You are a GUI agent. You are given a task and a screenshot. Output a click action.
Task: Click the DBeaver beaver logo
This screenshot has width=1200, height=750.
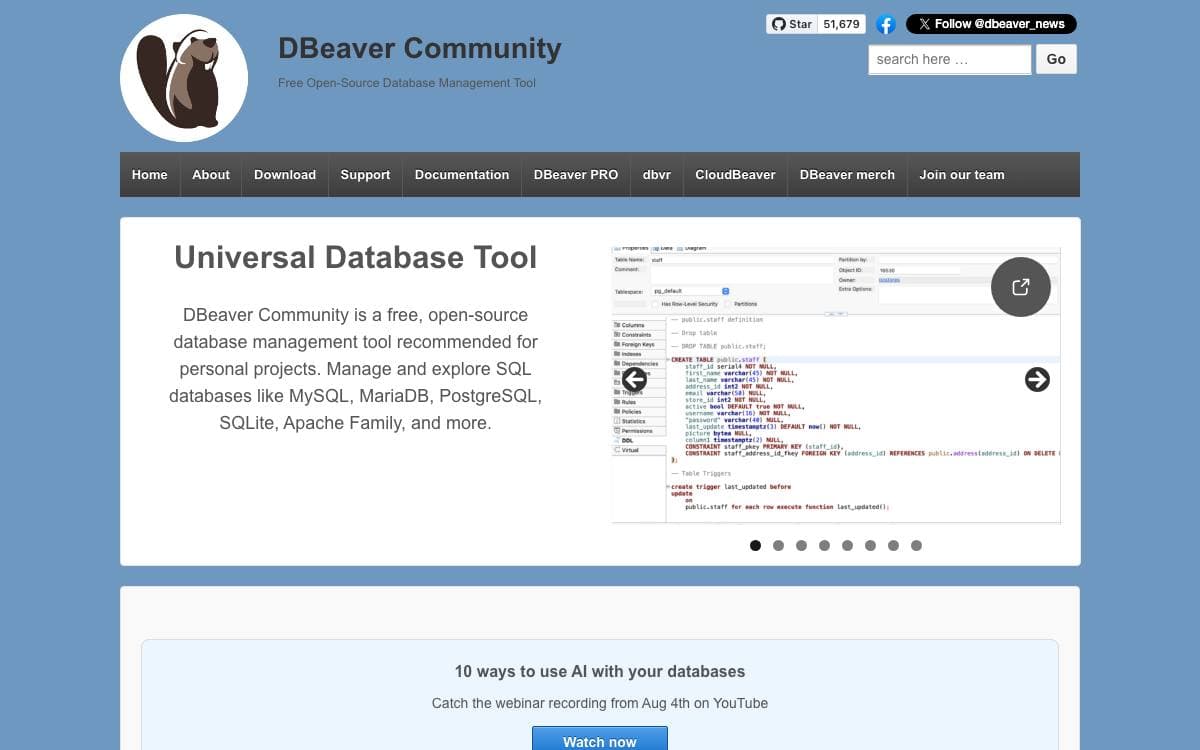[x=184, y=78]
